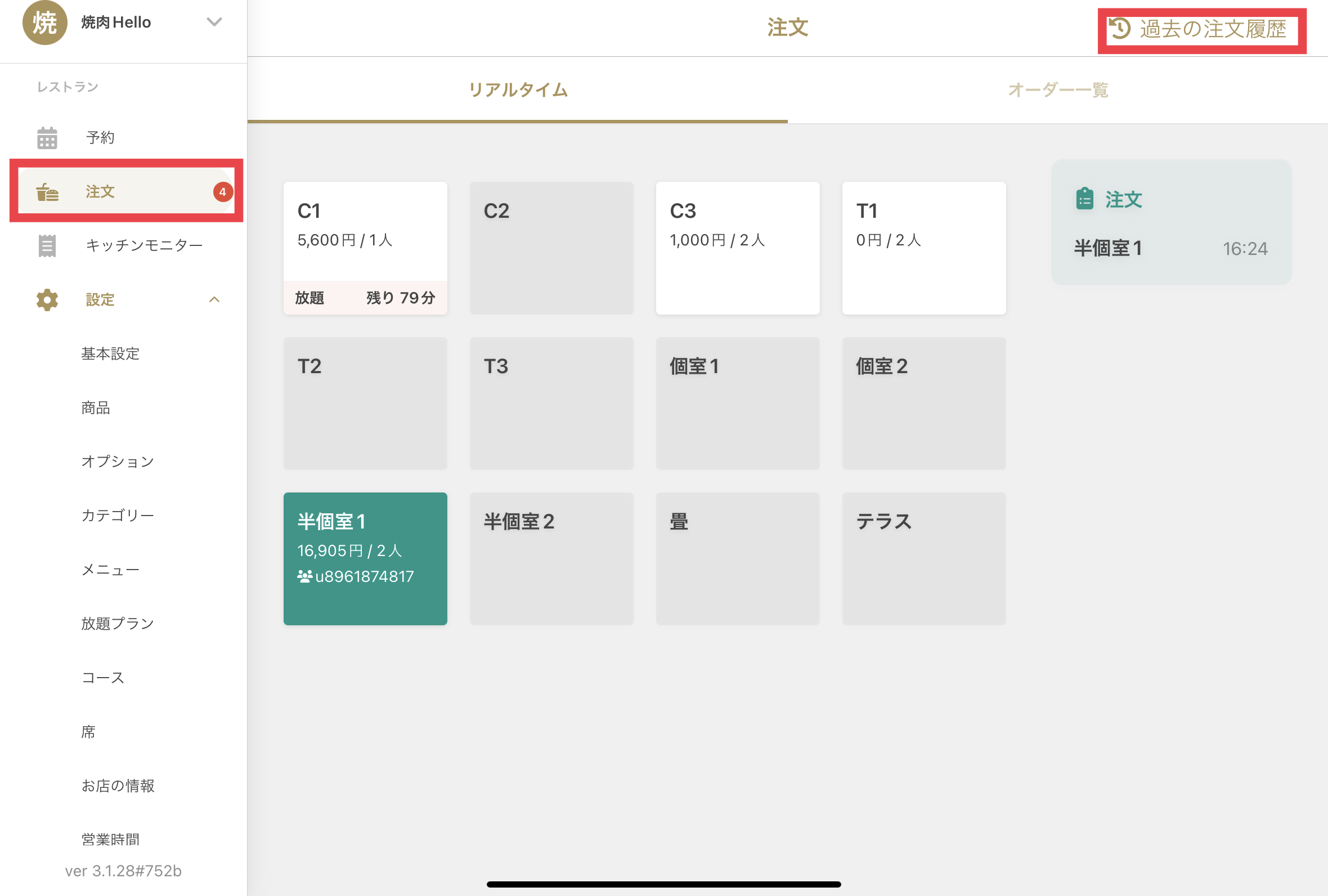This screenshot has width=1328, height=896.
Task: Select the occupied 半個室1 table card
Action: [x=365, y=558]
